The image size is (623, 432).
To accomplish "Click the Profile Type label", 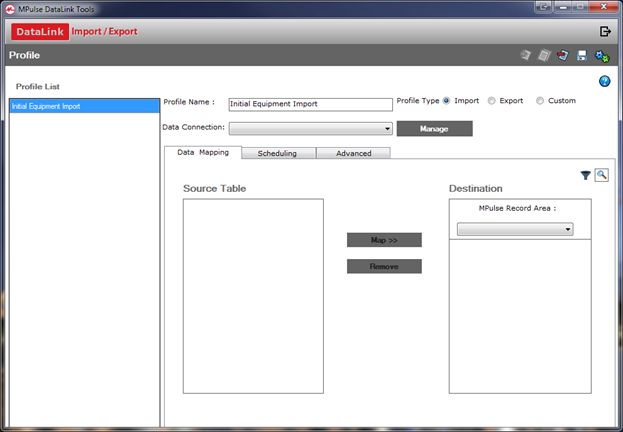I will (418, 101).
